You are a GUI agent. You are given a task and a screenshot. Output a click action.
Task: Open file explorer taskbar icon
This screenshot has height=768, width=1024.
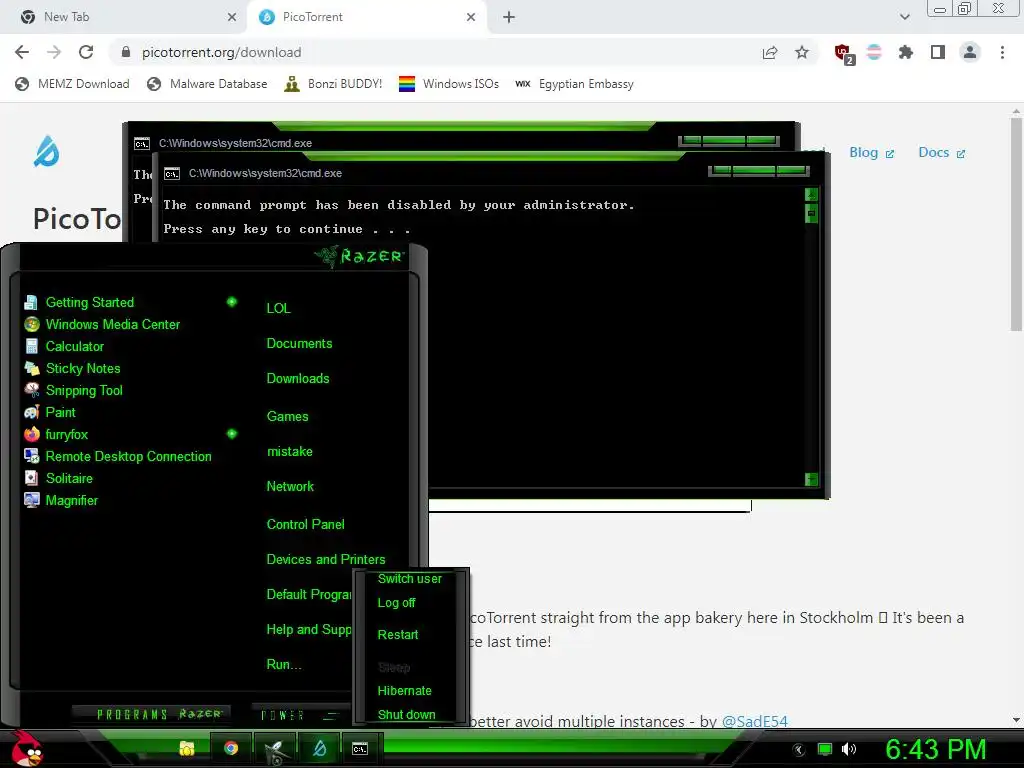coord(187,748)
